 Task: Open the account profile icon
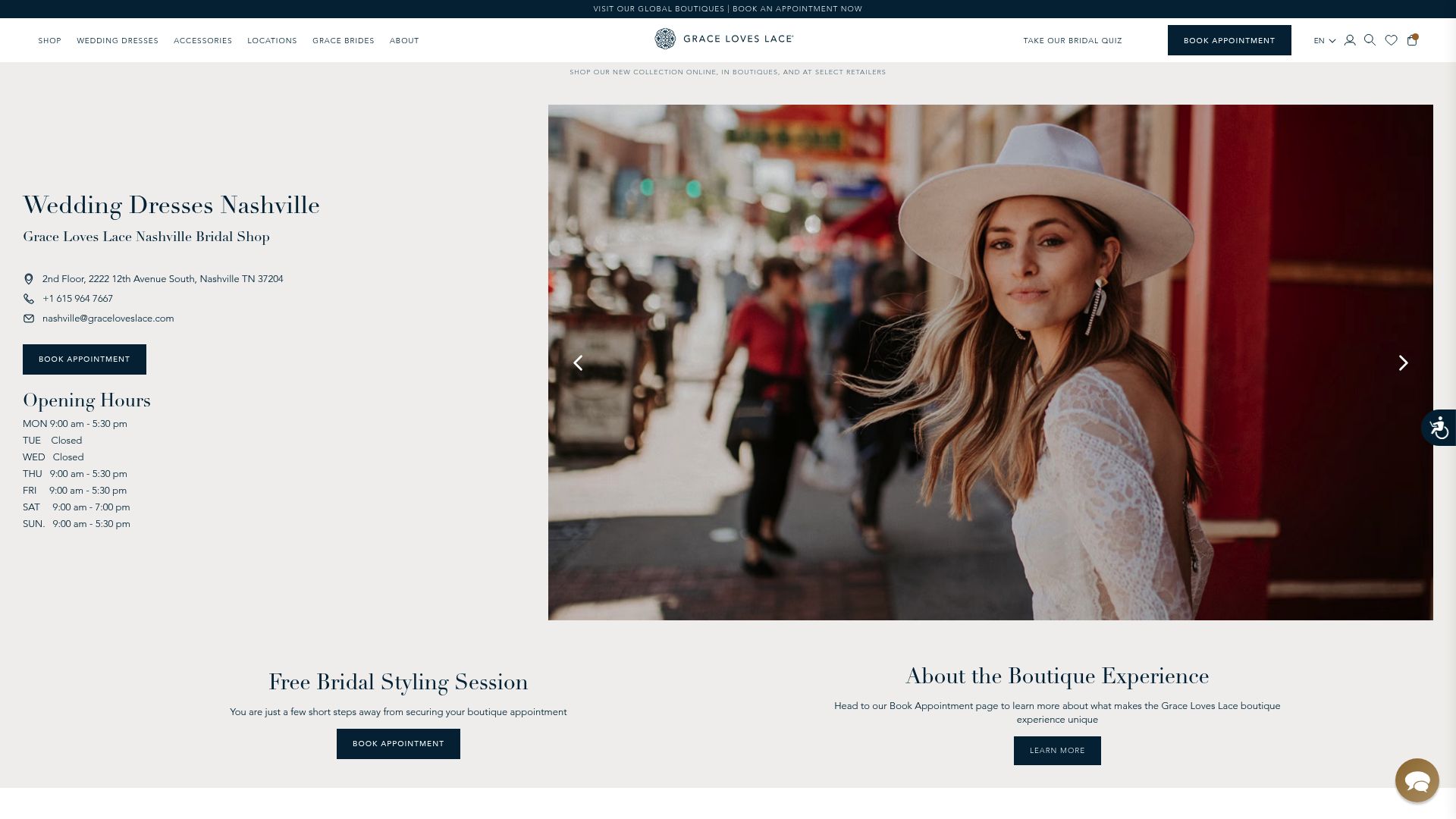pyautogui.click(x=1350, y=40)
